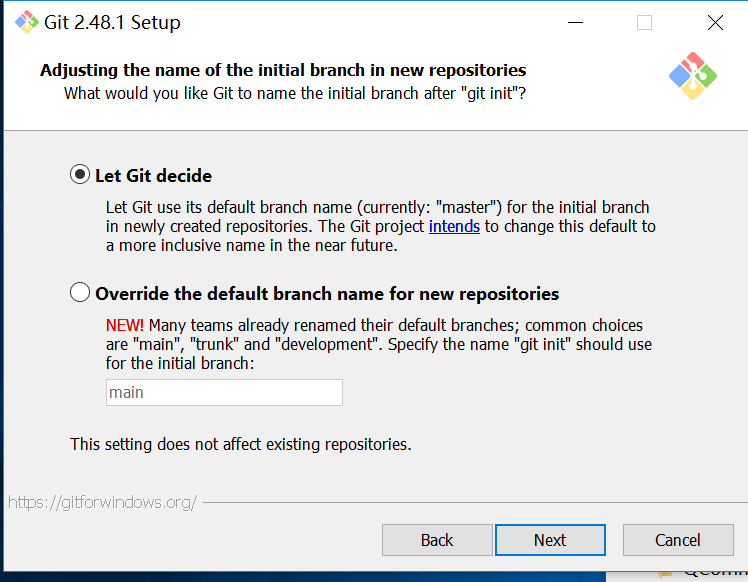Proceed with the Next button
This screenshot has width=748, height=582.
click(x=550, y=540)
